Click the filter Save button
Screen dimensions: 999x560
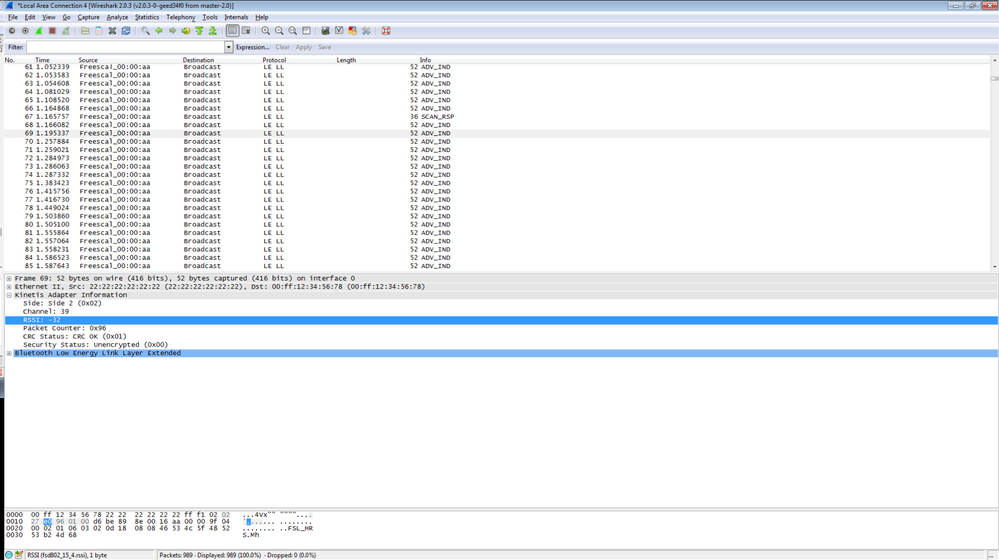pos(324,47)
